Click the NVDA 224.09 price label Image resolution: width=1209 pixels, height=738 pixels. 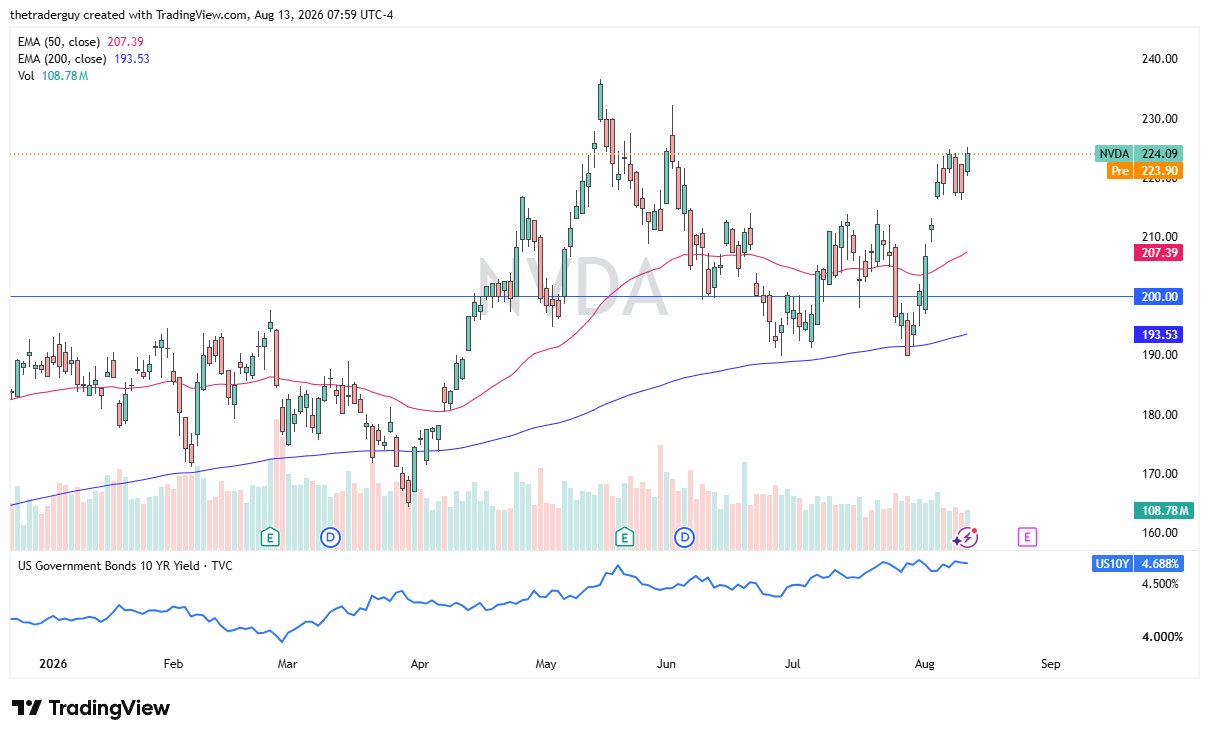pyautogui.click(x=1140, y=154)
